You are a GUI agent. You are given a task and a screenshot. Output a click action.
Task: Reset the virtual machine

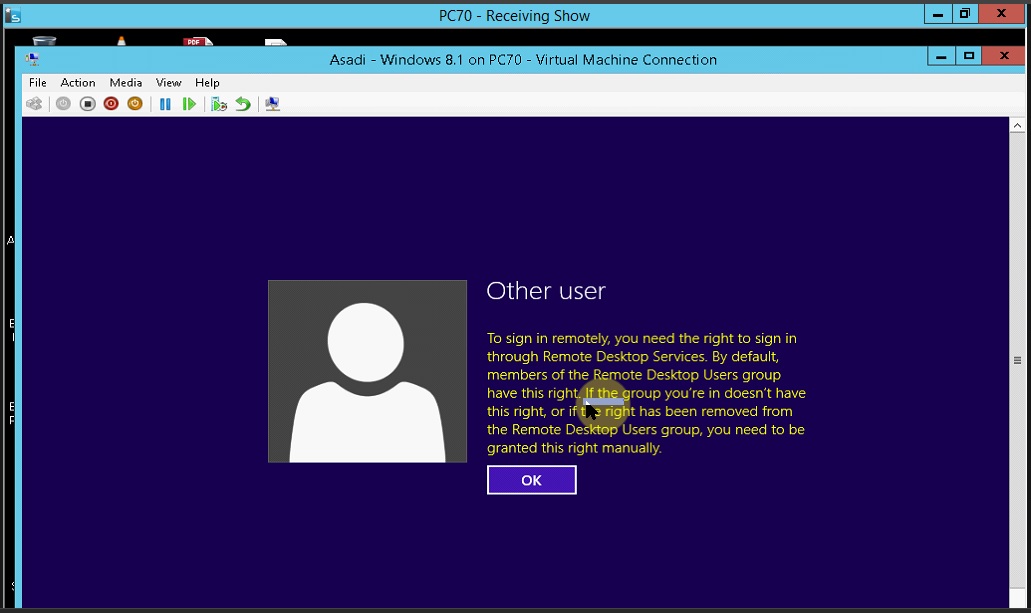pos(190,103)
